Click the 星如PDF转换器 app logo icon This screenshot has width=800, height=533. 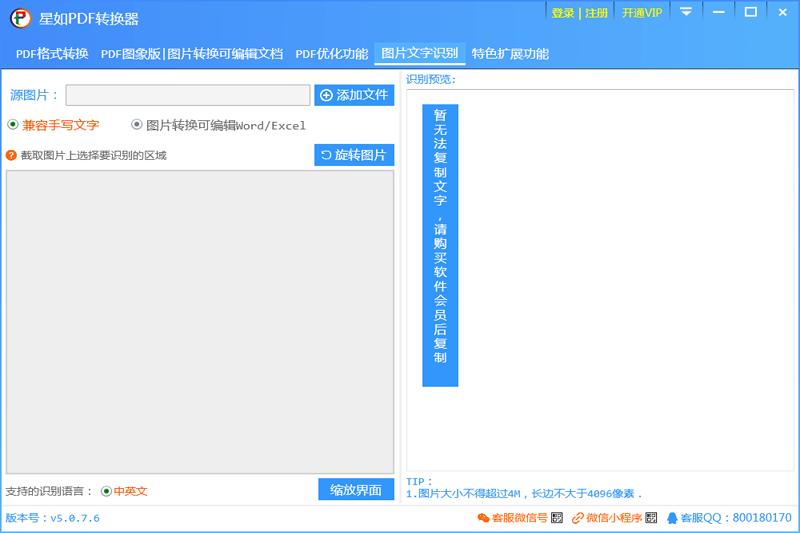(x=21, y=18)
